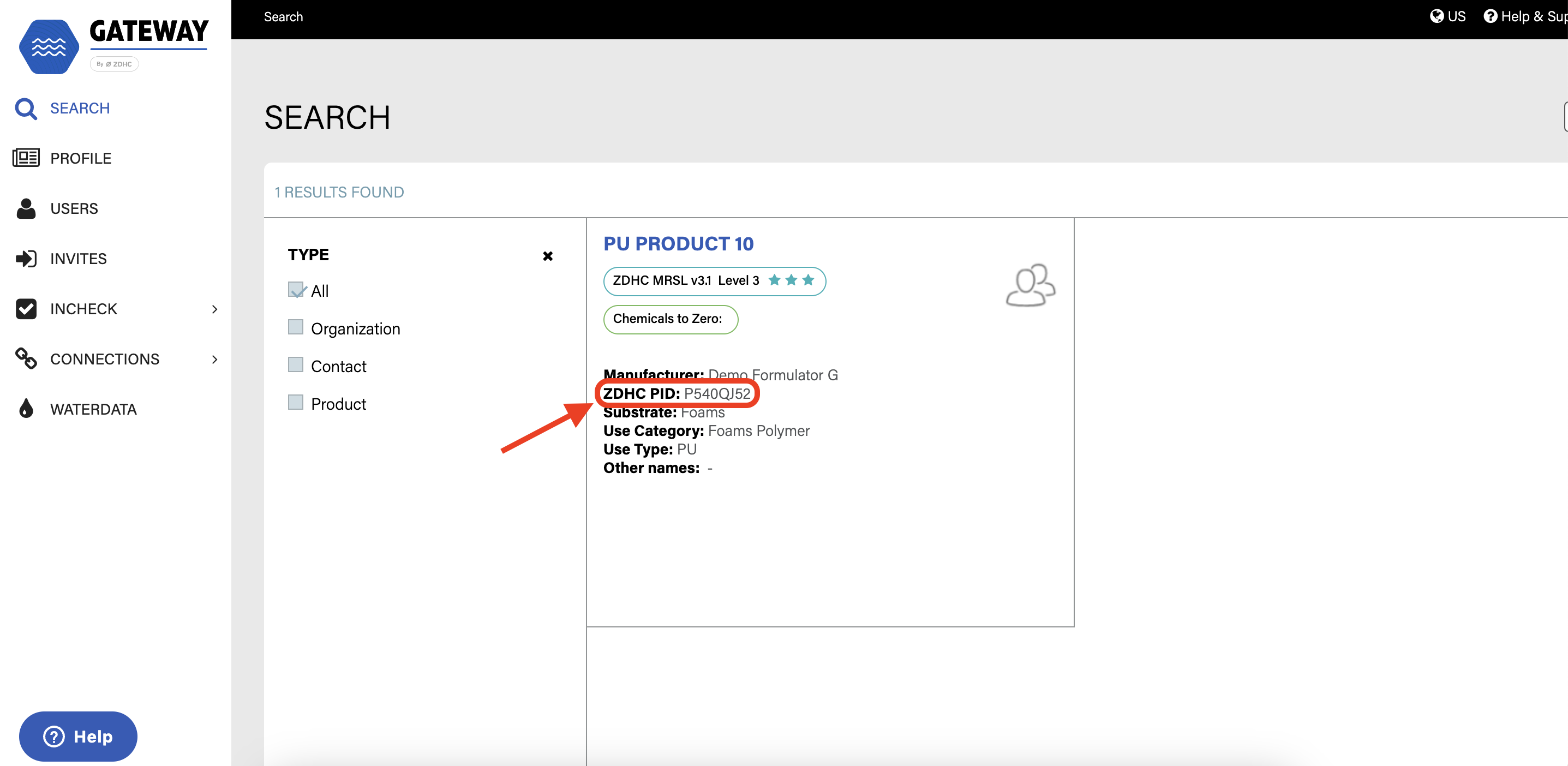
Task: Open the PU PRODUCT 10 link
Action: [x=678, y=243]
